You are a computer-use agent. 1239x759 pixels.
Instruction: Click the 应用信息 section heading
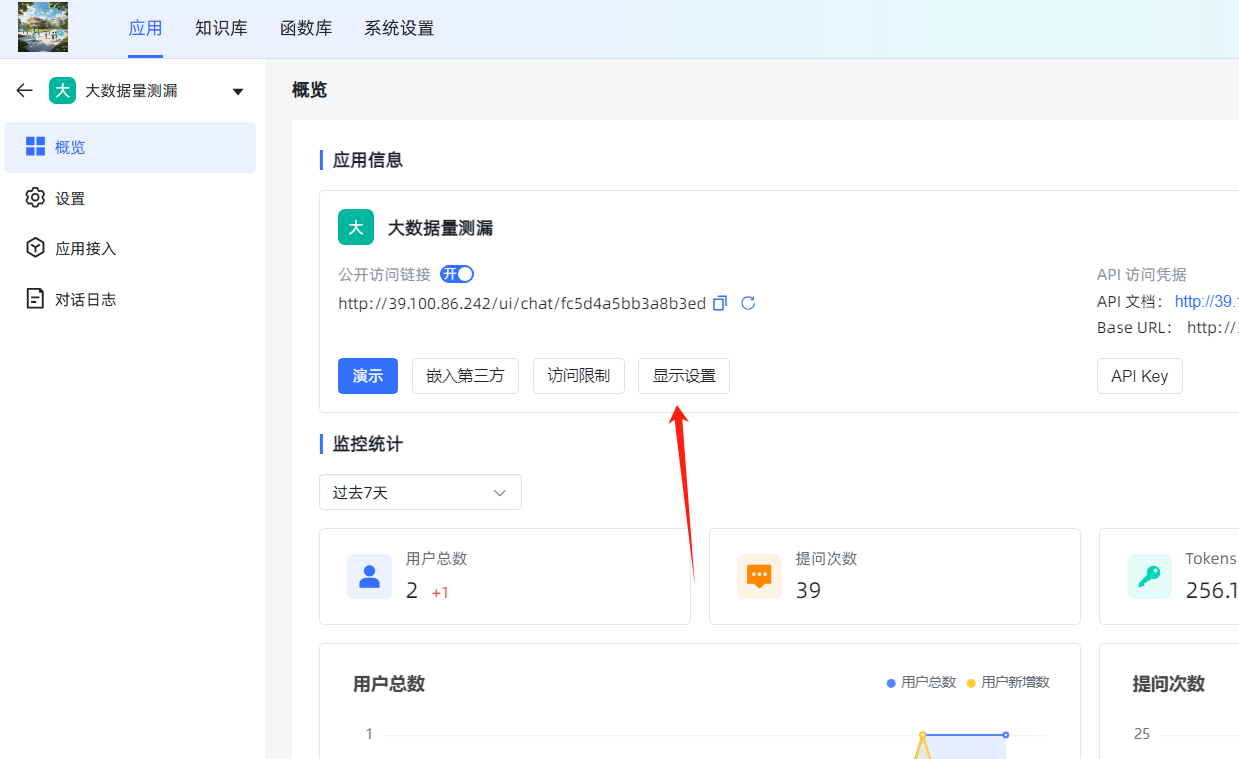[368, 160]
